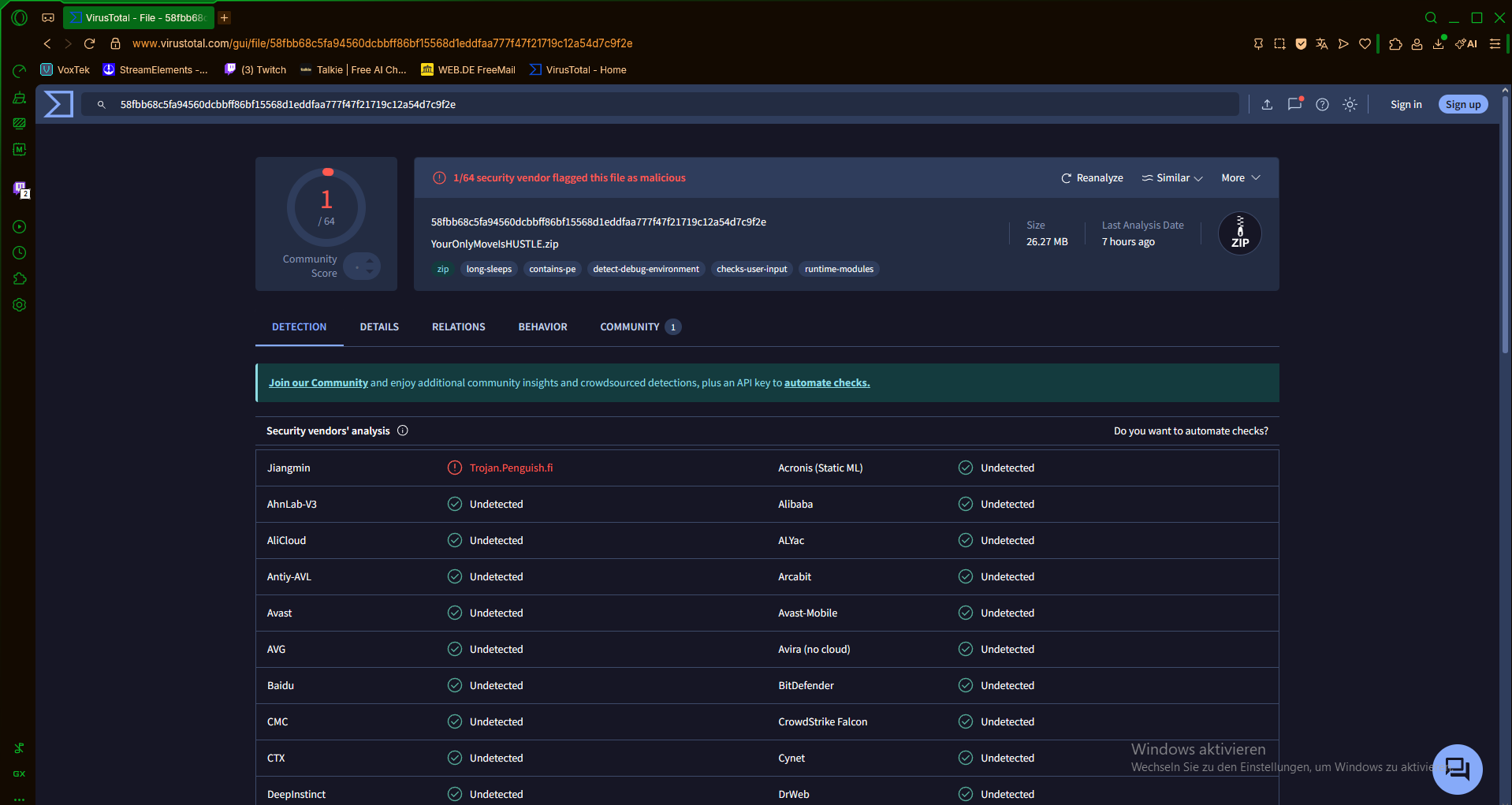The width and height of the screenshot is (1512, 805).
Task: Open the ad blocker shield icon
Action: [1301, 43]
